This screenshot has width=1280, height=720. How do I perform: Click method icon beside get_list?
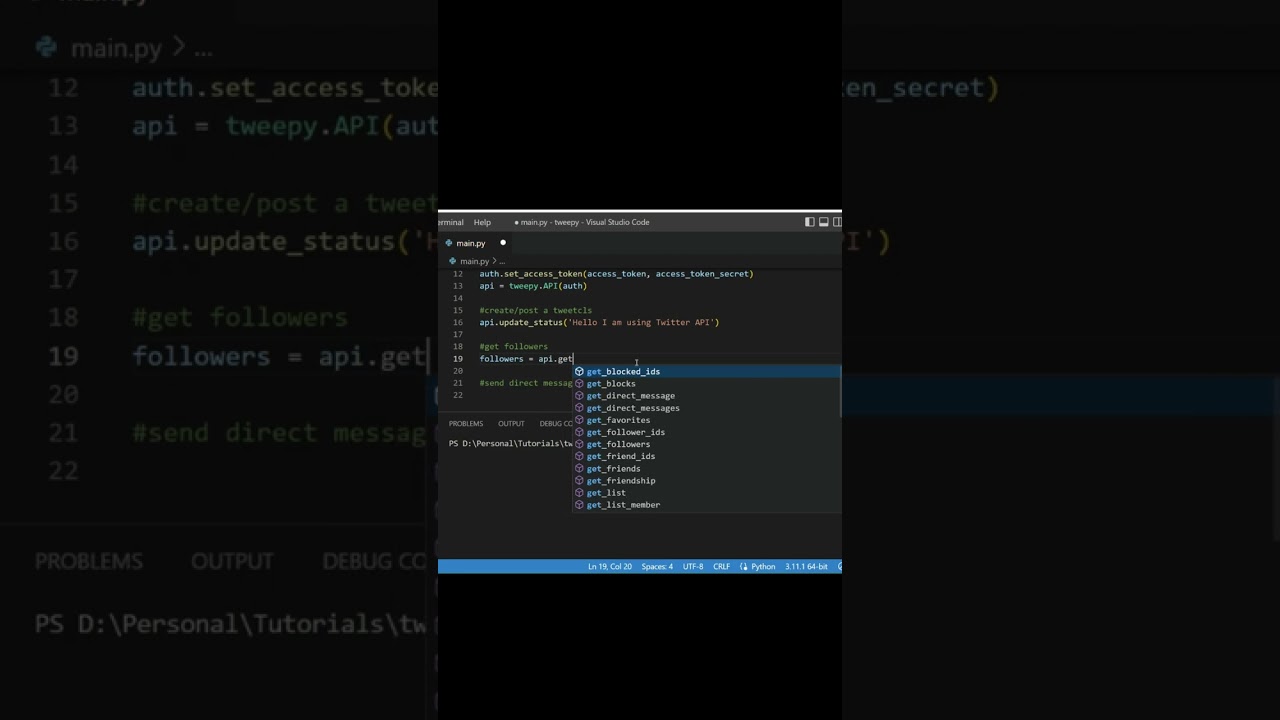tap(579, 492)
